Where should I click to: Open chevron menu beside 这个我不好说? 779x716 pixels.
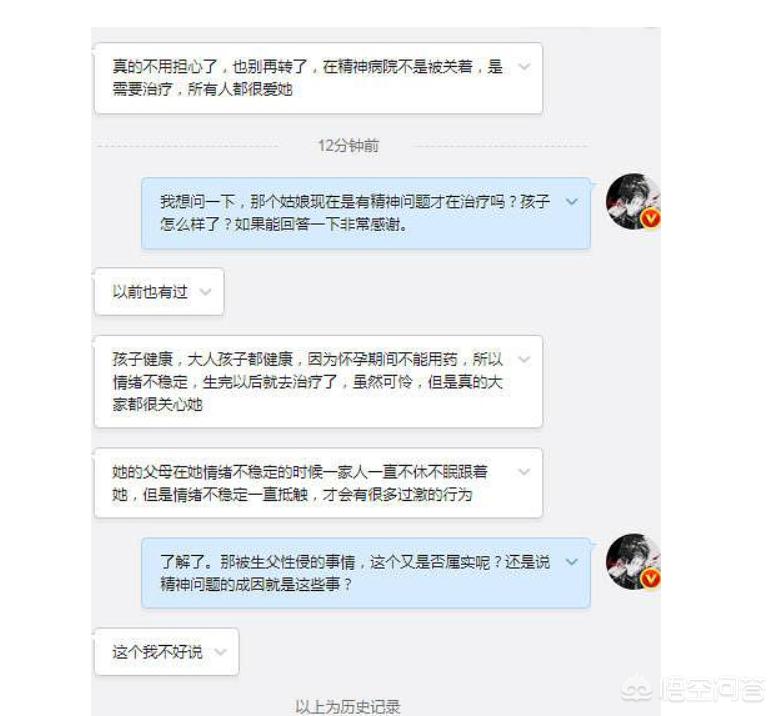tap(220, 652)
